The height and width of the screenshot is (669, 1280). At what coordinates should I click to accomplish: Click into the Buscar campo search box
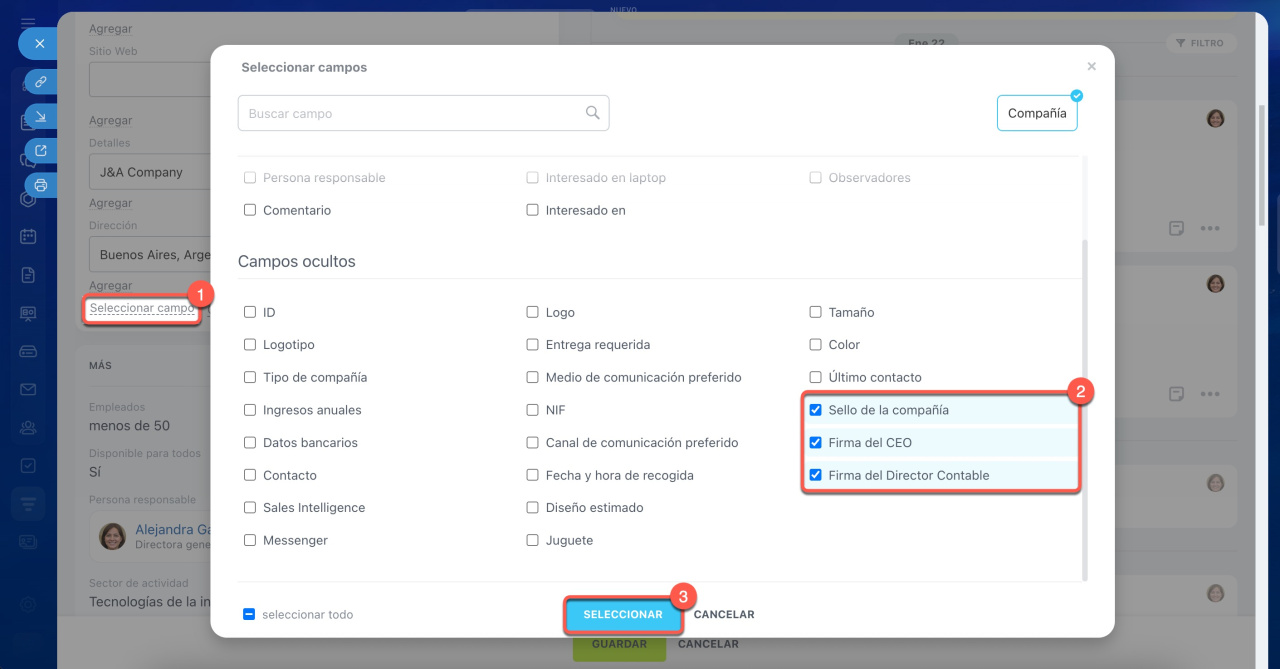(410, 113)
